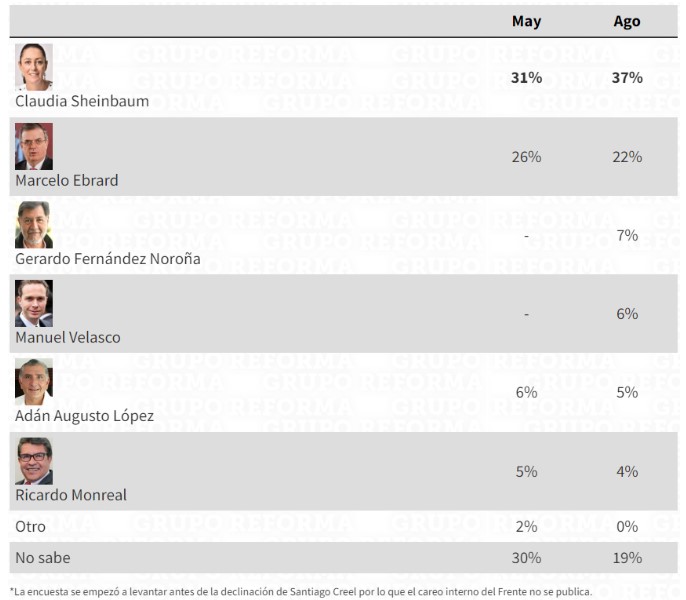Select Sheinbaum's 37% August value
686x600 pixels.
pos(627,78)
